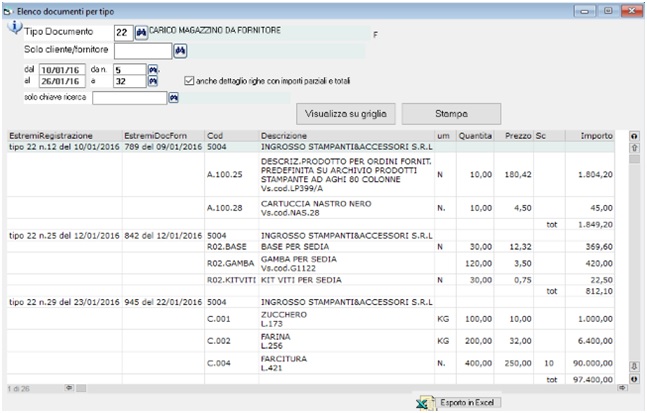Viewport: 647px width, 413px height.
Task: Click product code A.100.25
Action: (224, 175)
